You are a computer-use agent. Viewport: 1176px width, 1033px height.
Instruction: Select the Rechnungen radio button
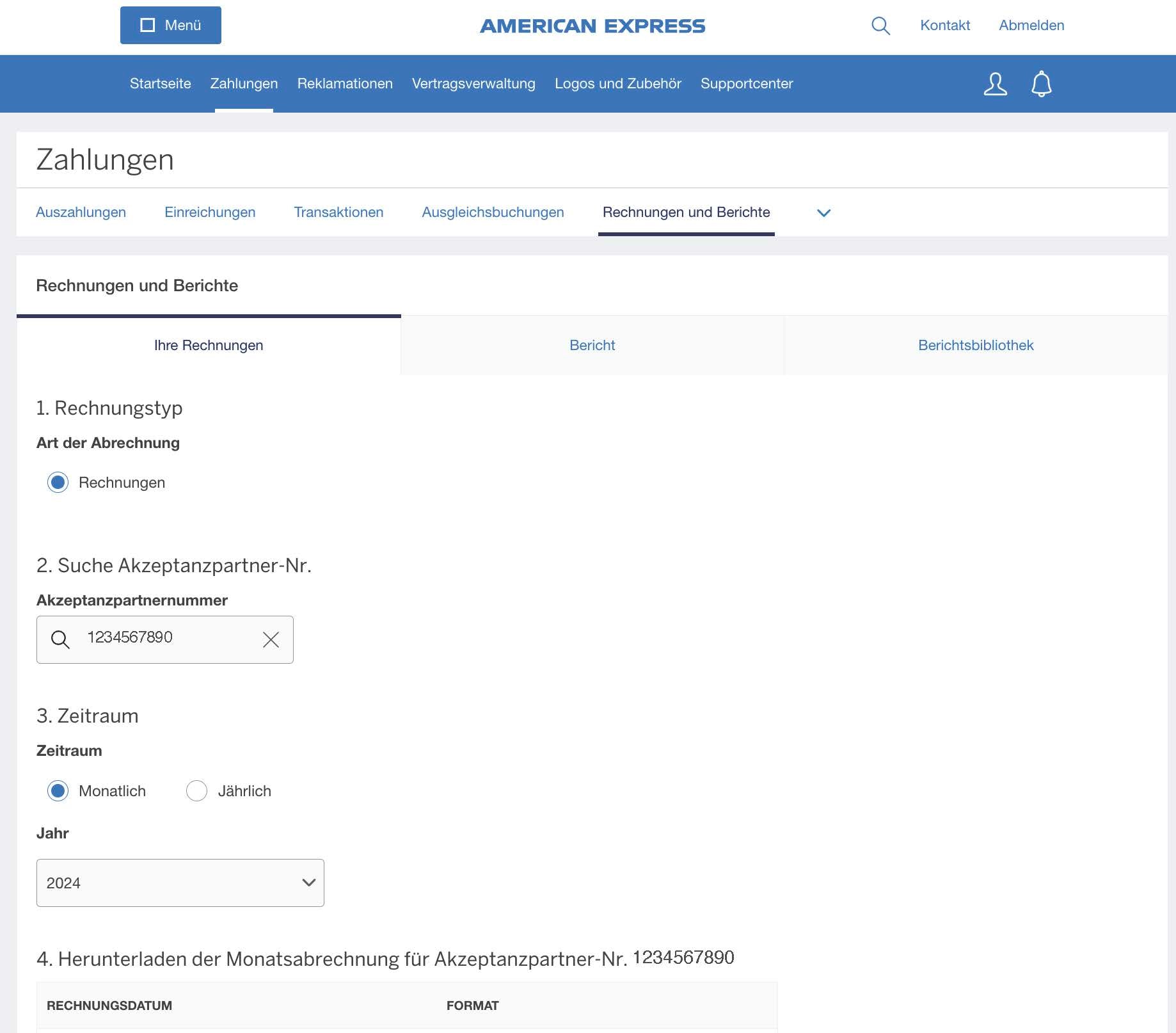58,483
